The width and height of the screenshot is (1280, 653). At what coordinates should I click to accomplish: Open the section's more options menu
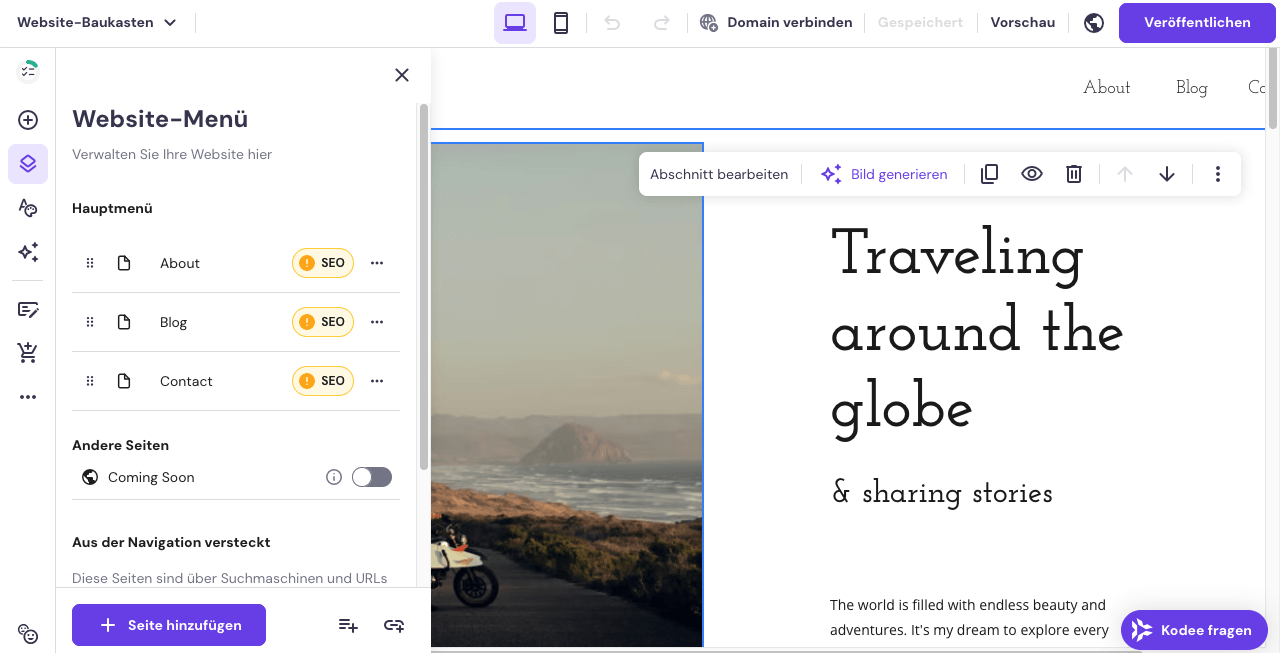[x=1218, y=174]
